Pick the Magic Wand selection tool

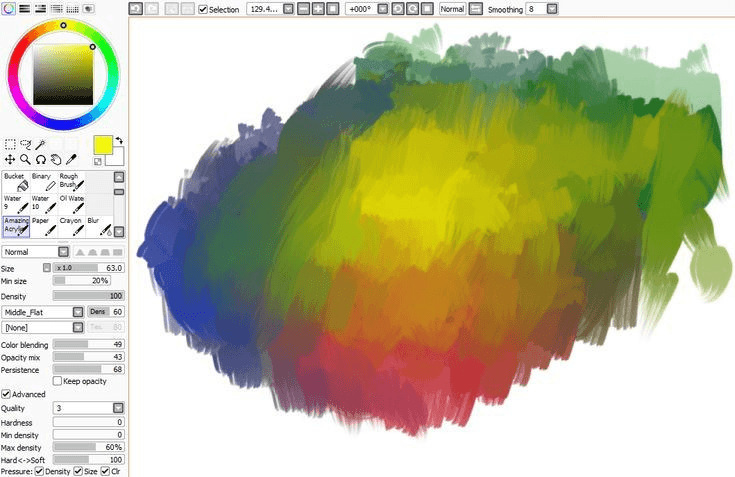(41, 145)
